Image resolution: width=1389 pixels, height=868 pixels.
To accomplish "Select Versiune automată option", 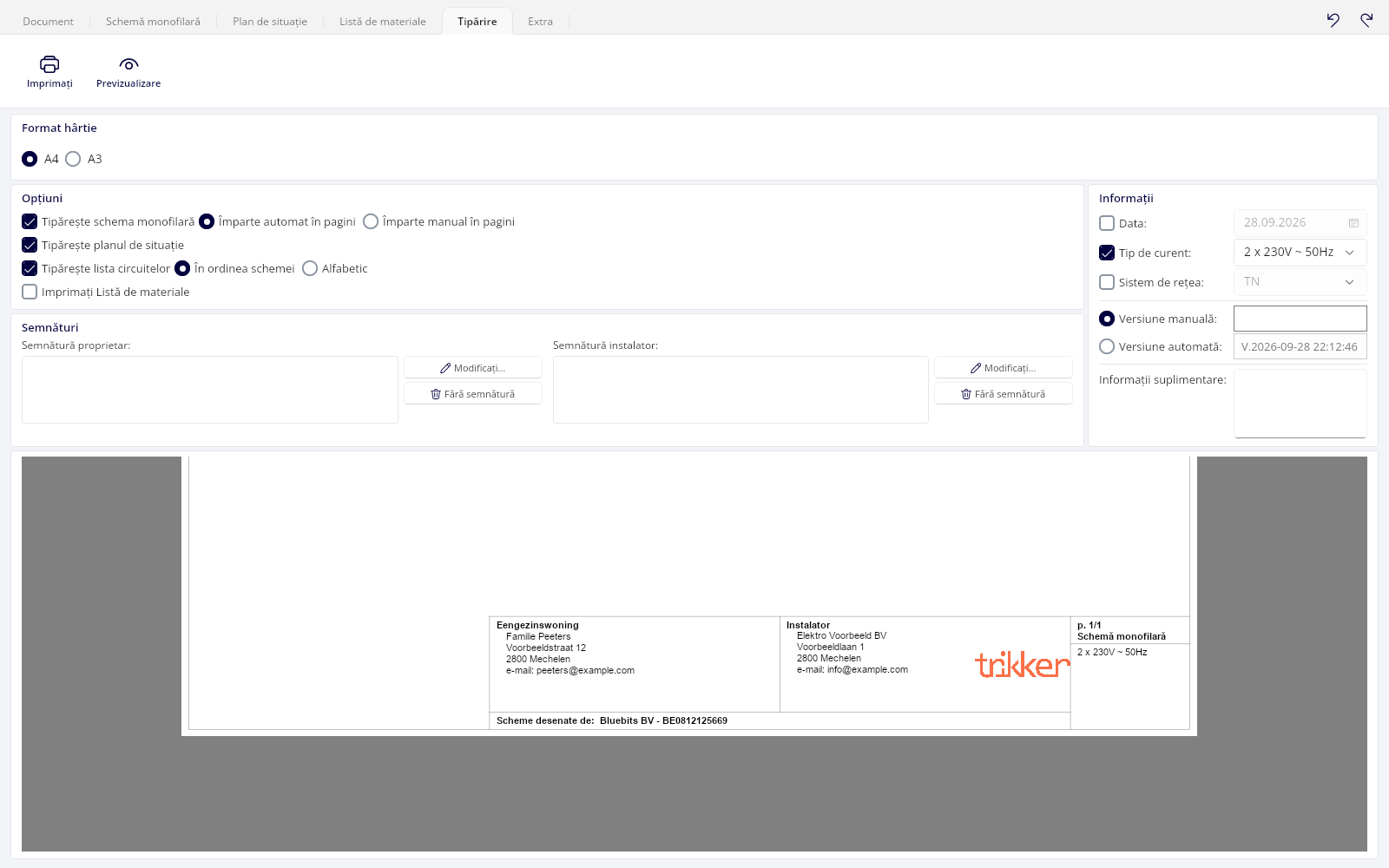I will 1107,346.
